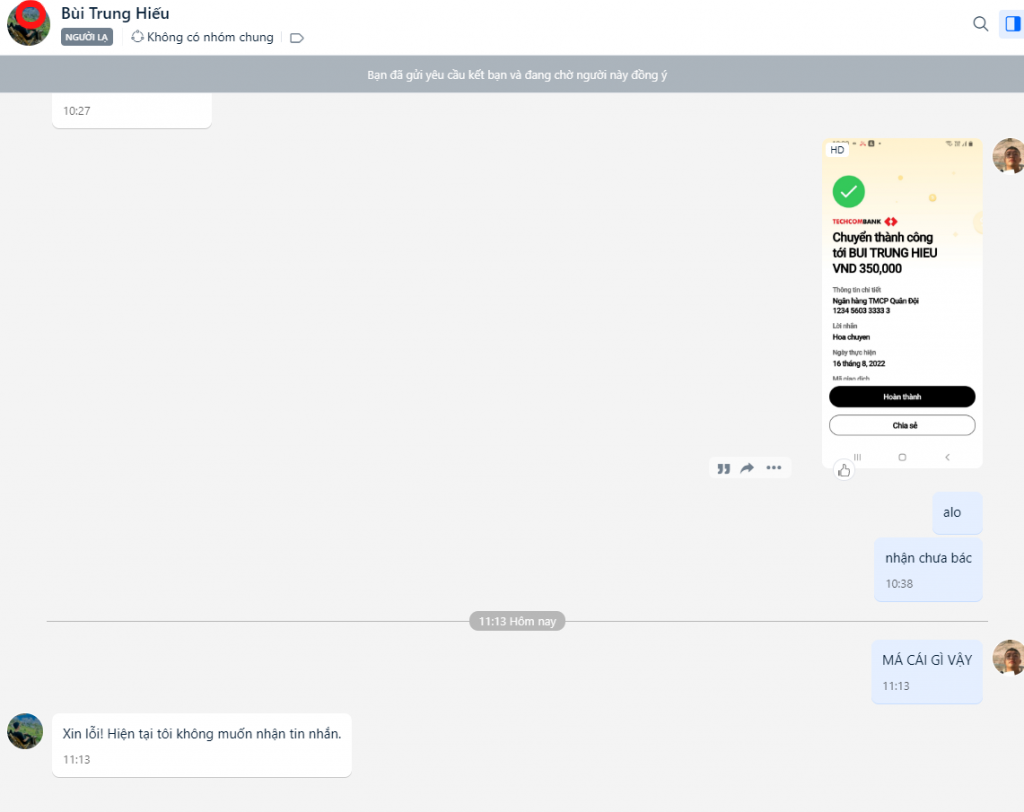
Task: Open Bùi Trung Hiếu contact name
Action: click(x=115, y=14)
